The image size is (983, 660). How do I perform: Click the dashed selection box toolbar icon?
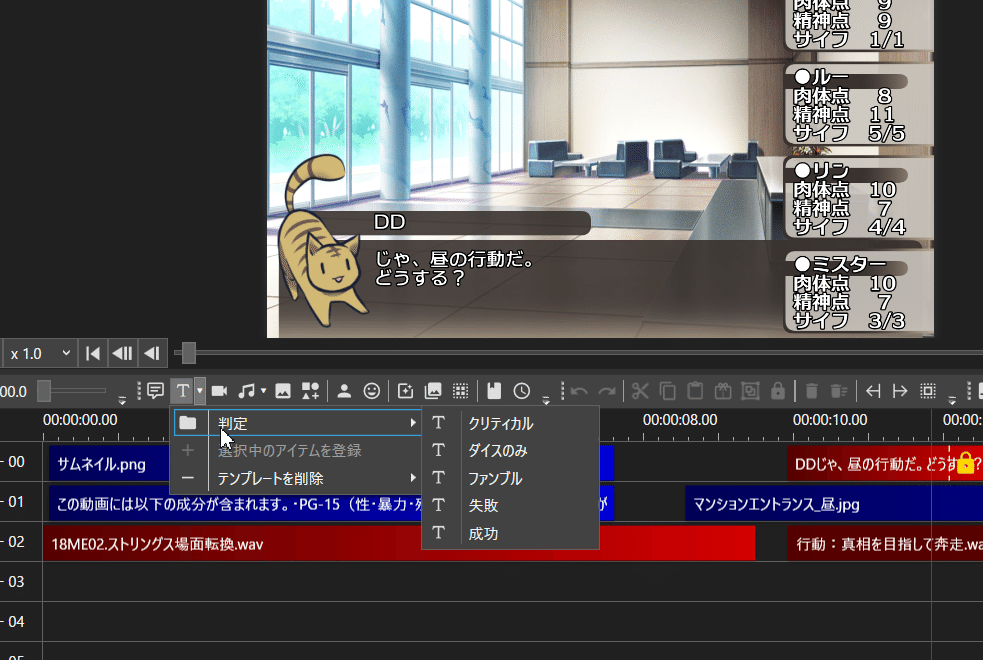[928, 391]
